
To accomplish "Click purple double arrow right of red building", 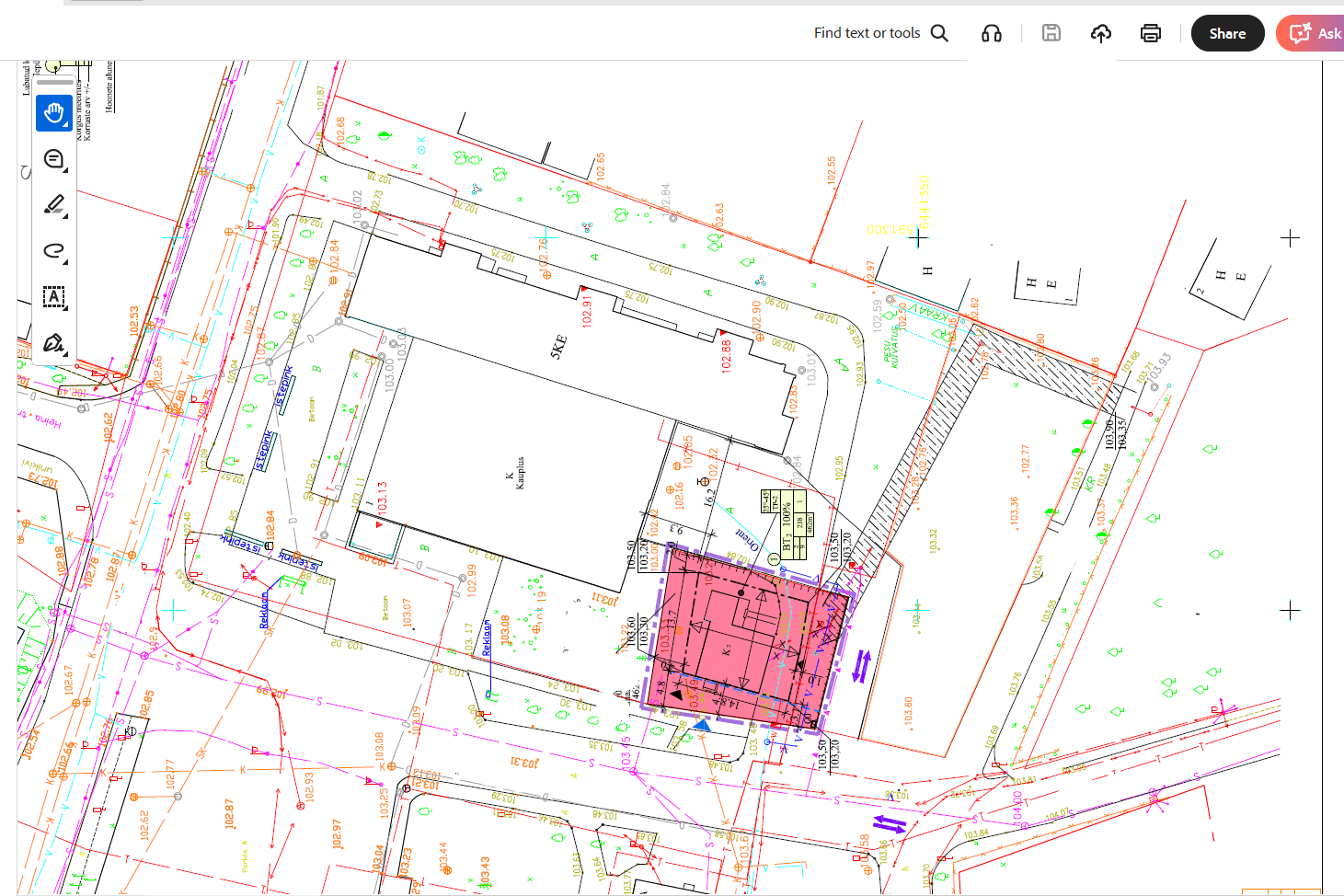I will click(x=861, y=666).
